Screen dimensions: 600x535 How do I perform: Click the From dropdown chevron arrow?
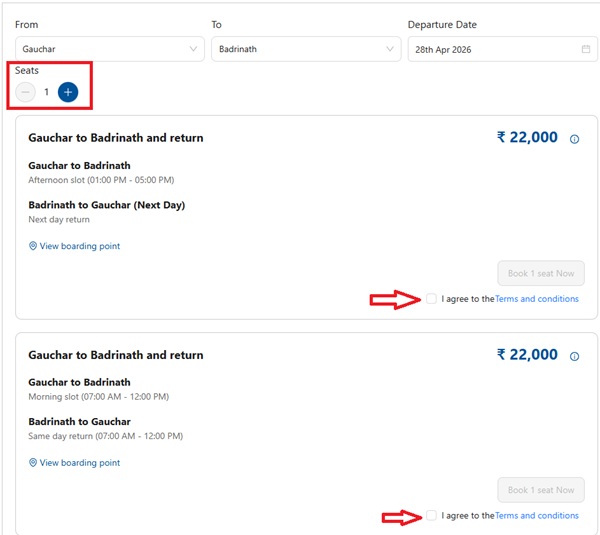[193, 48]
